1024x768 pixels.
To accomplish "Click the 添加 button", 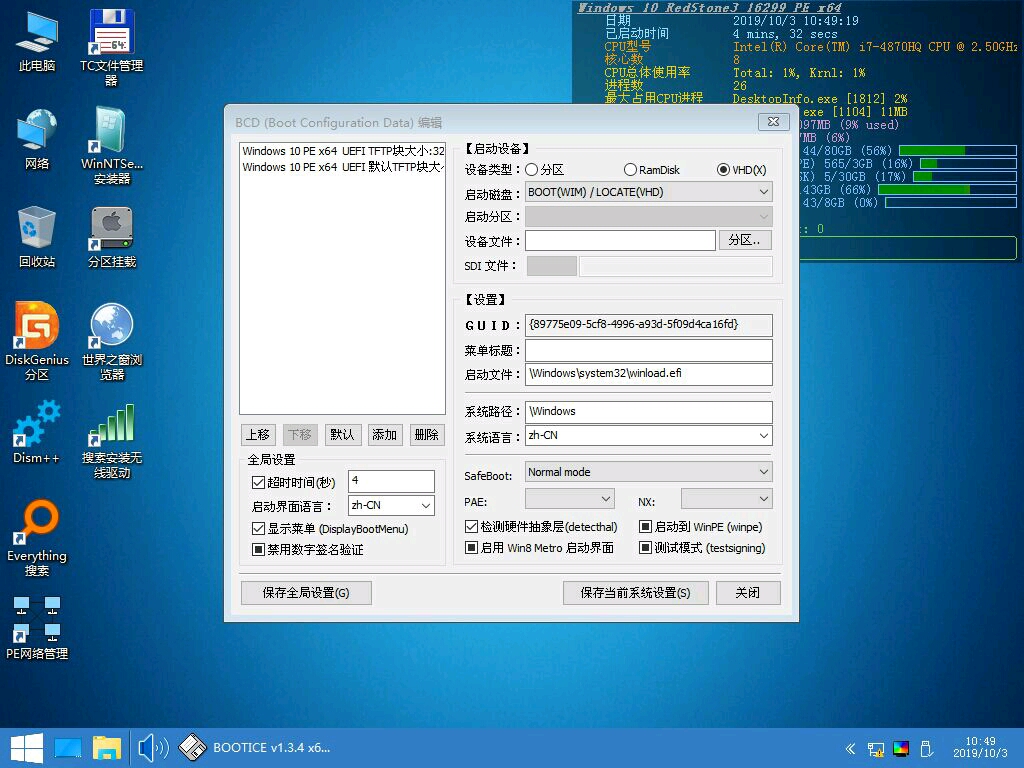I will [x=384, y=435].
